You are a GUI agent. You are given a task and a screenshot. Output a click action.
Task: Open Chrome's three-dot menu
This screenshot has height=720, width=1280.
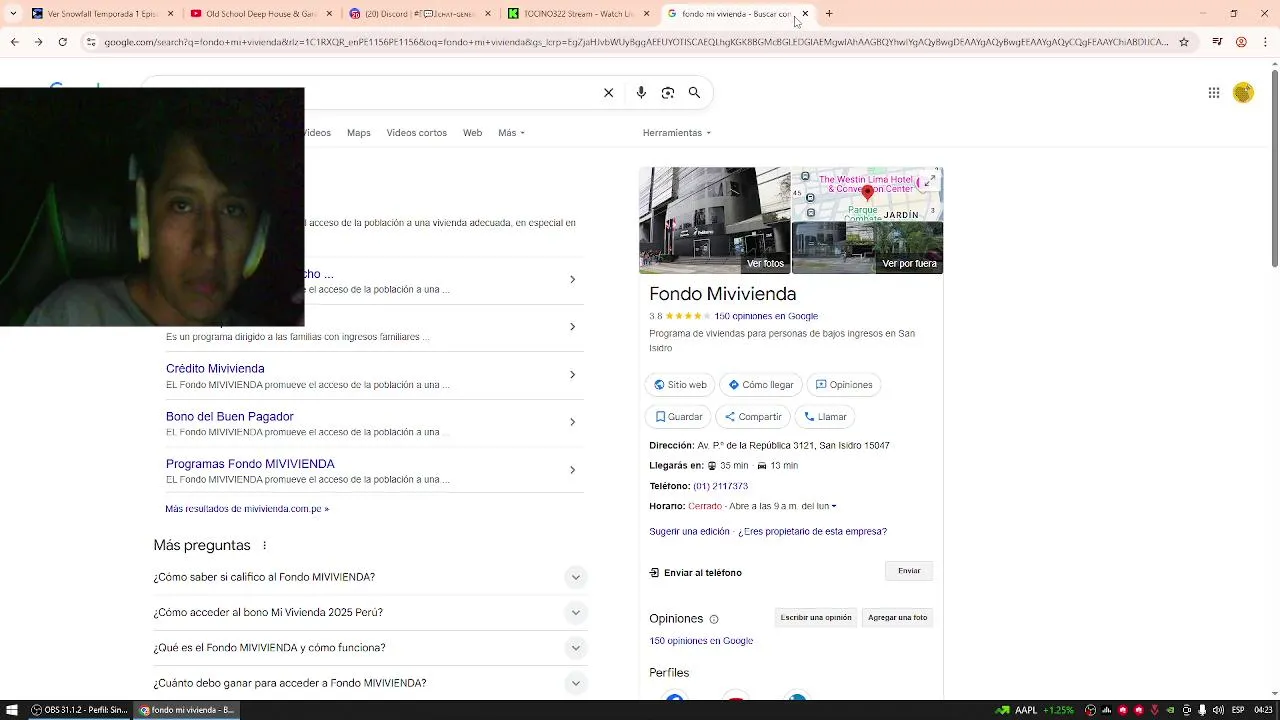(x=1265, y=42)
